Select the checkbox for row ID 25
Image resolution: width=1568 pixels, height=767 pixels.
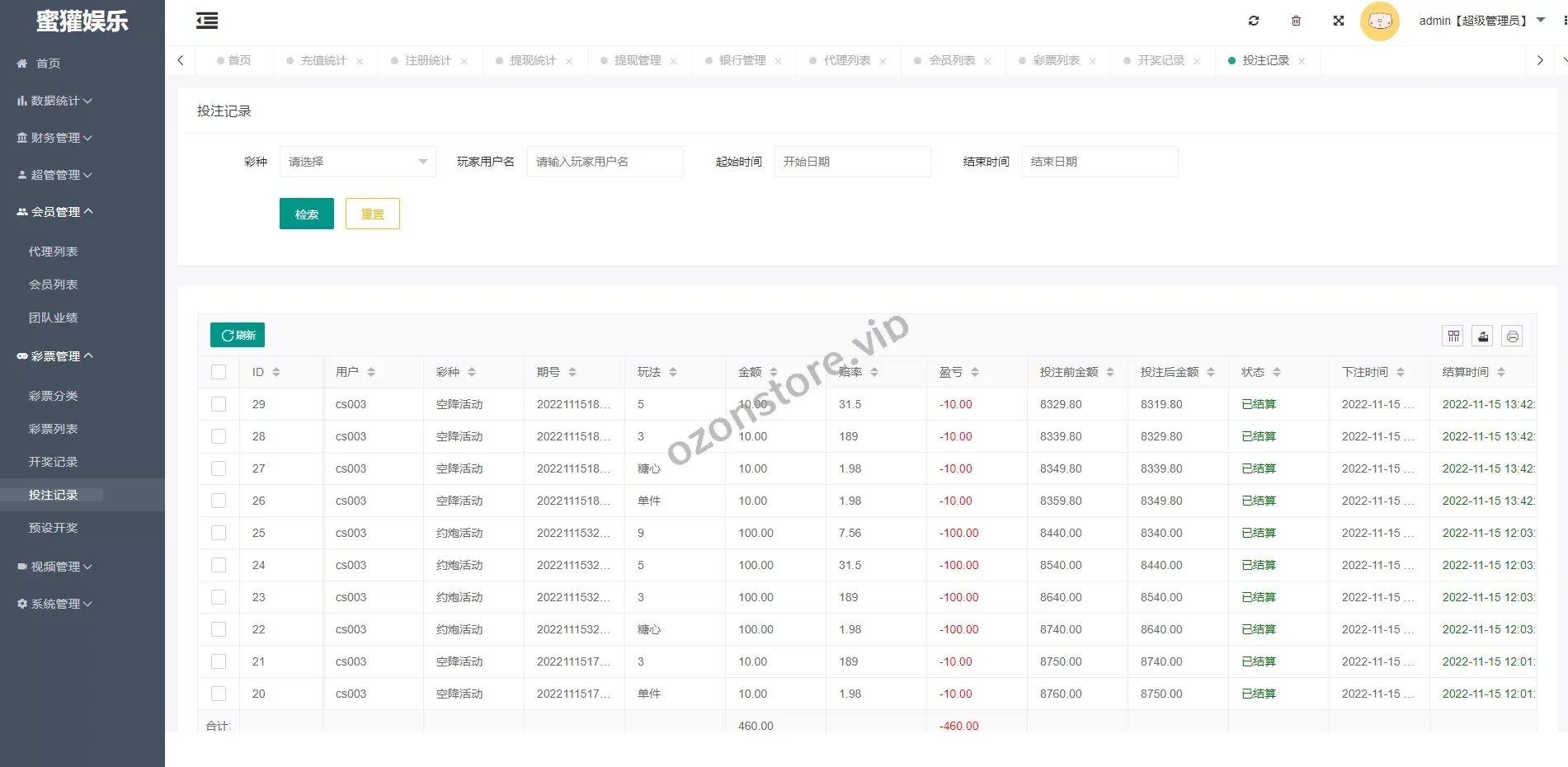pyautogui.click(x=219, y=533)
